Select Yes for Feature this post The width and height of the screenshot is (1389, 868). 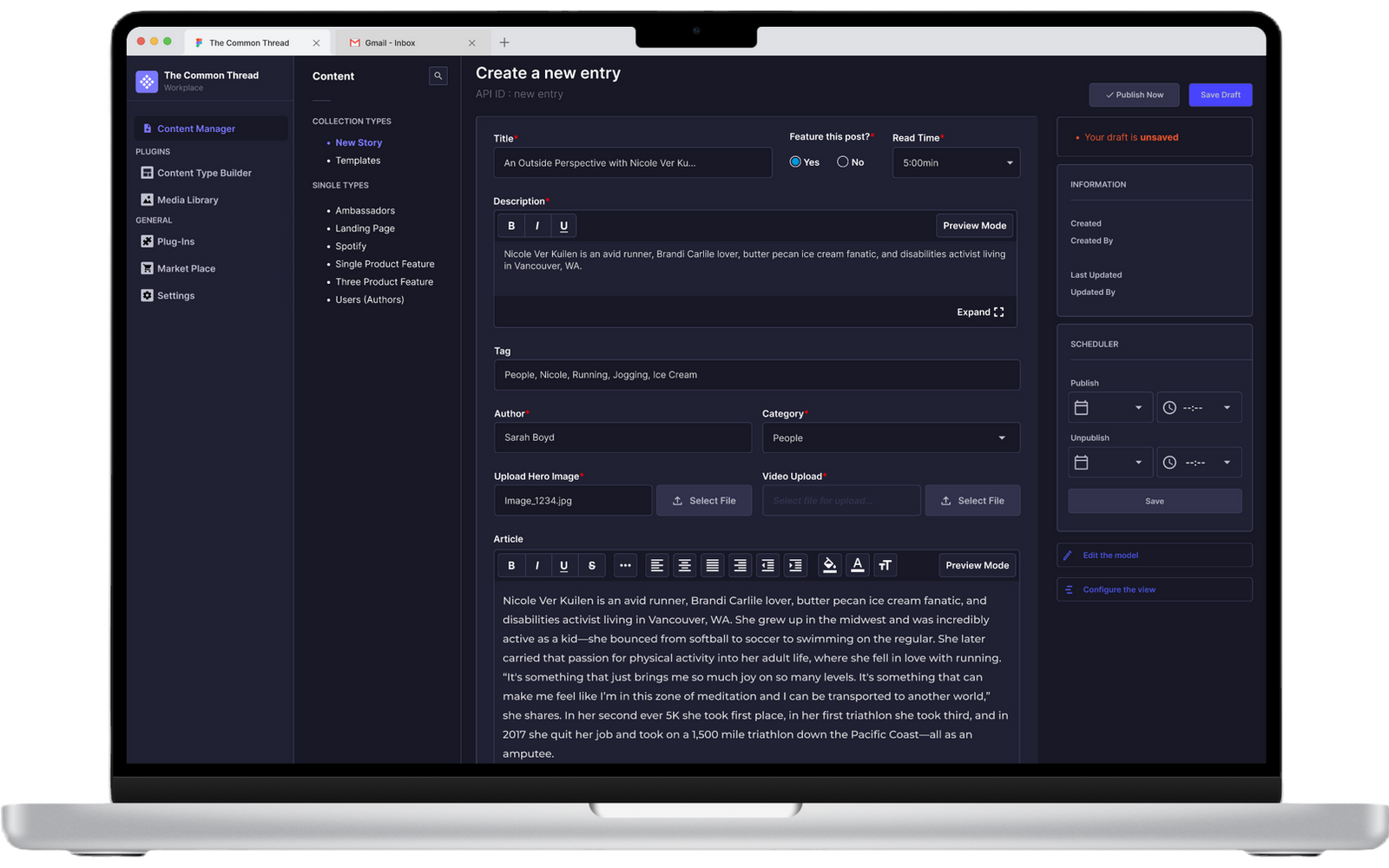tap(795, 162)
